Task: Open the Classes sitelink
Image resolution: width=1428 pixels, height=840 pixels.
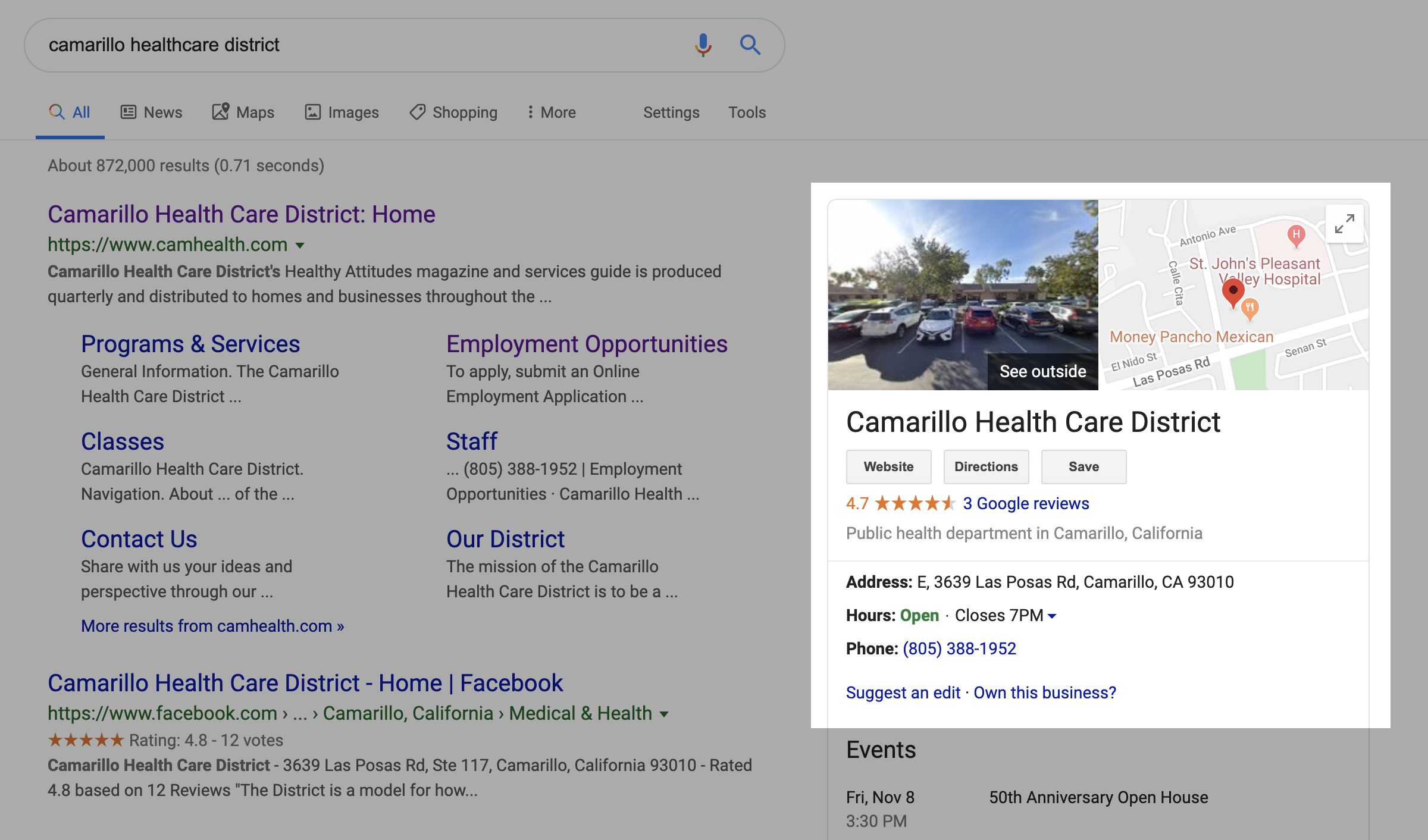Action: (123, 441)
